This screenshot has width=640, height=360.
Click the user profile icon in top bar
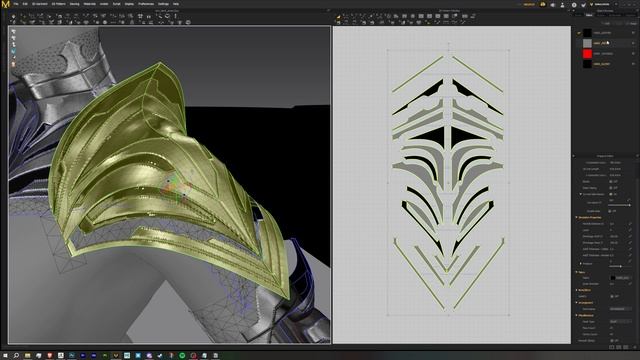point(562,4)
